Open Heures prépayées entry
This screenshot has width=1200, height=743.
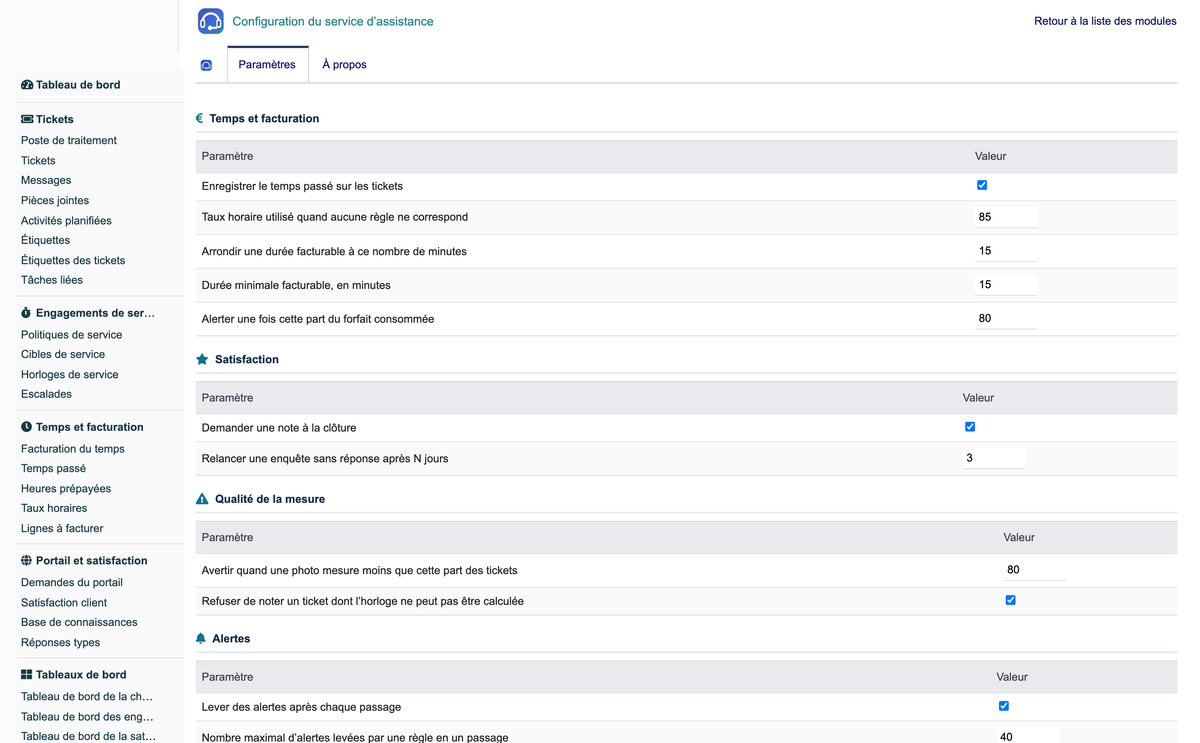(x=66, y=489)
